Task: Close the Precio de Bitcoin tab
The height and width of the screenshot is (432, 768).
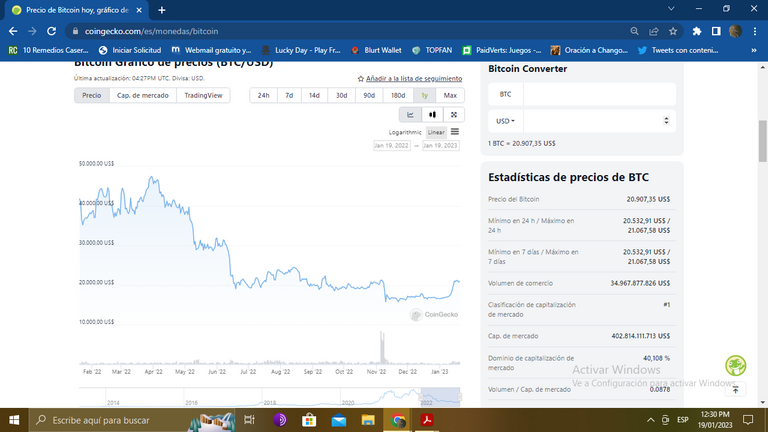Action: (x=139, y=10)
